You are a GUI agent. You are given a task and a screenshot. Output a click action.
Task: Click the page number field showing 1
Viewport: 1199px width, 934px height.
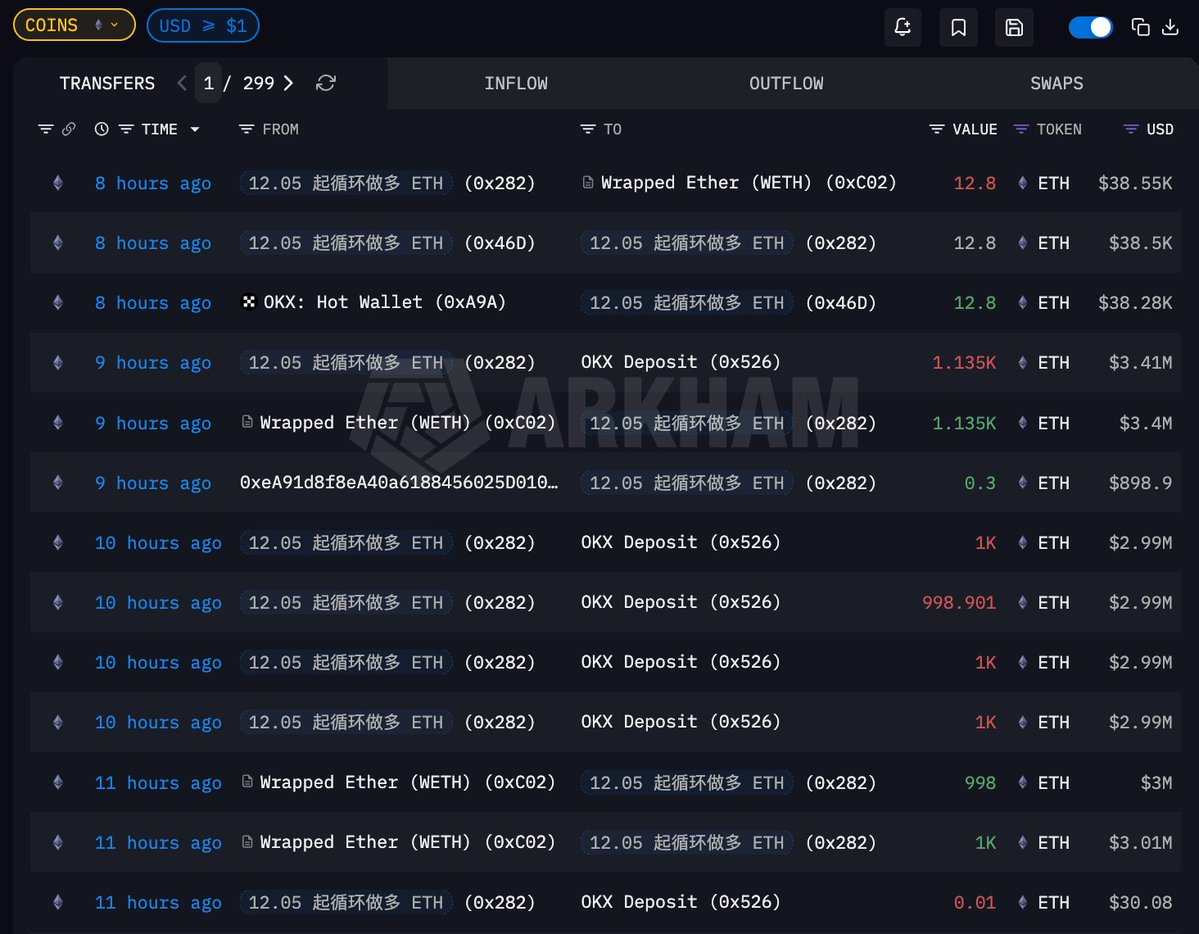(x=208, y=83)
